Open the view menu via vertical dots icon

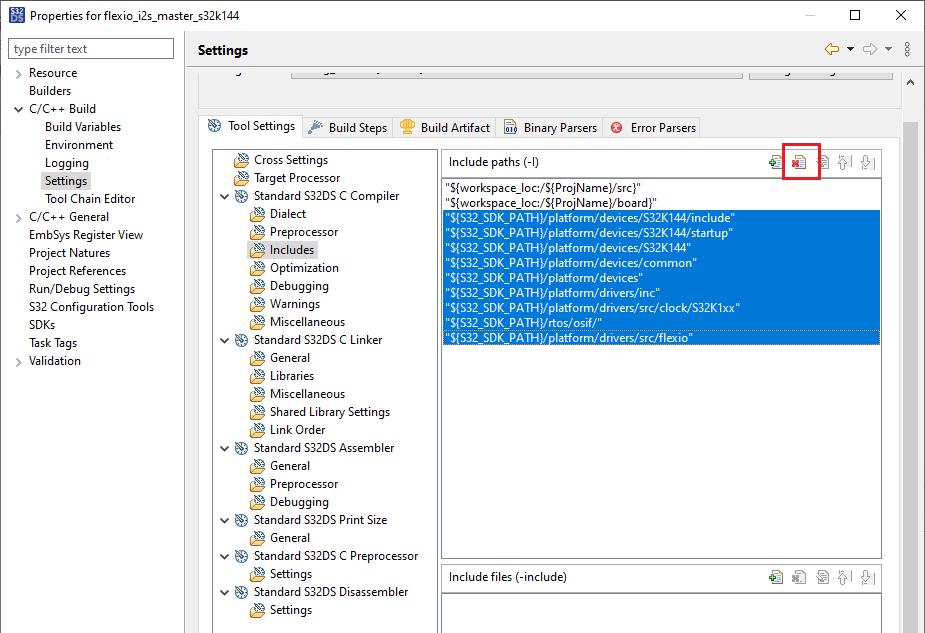click(907, 49)
